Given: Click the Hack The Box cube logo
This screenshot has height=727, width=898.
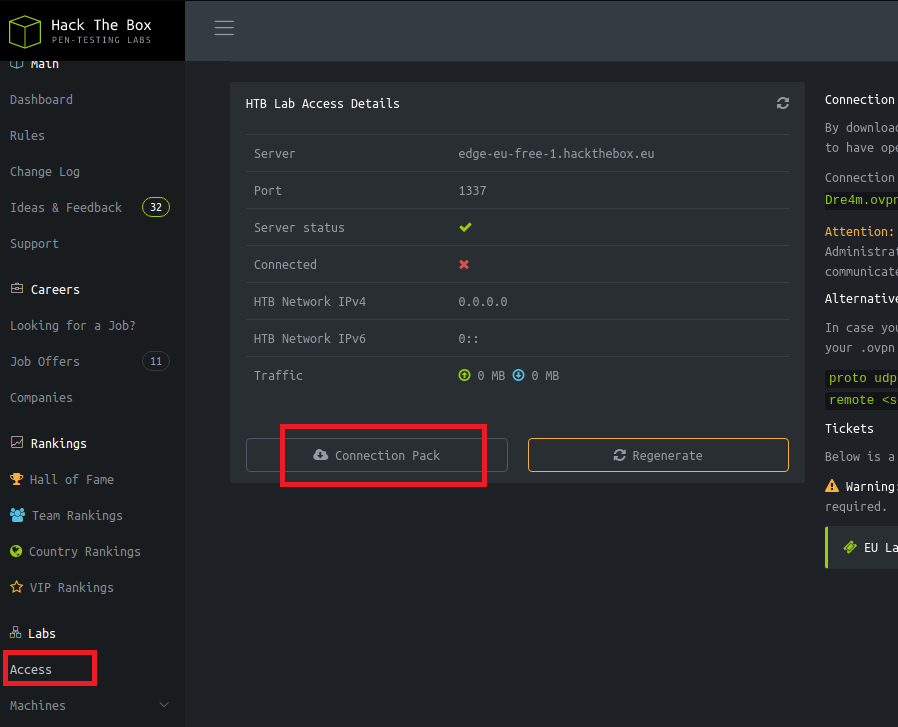Looking at the screenshot, I should [25, 32].
